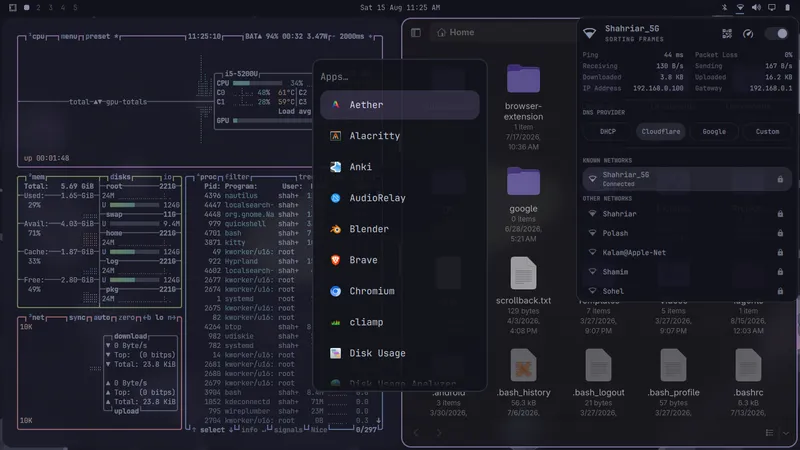Open Brave browser from the launcher

tap(399, 260)
